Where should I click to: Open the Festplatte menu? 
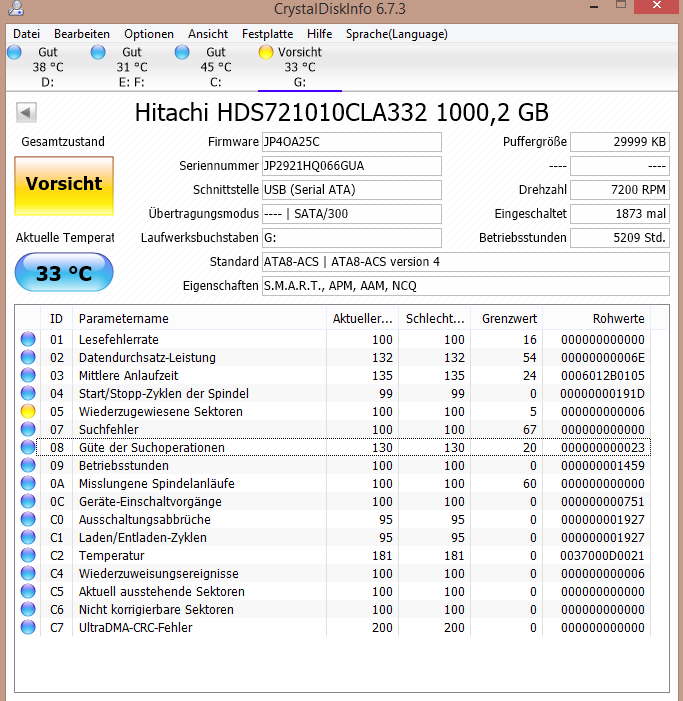pyautogui.click(x=267, y=34)
